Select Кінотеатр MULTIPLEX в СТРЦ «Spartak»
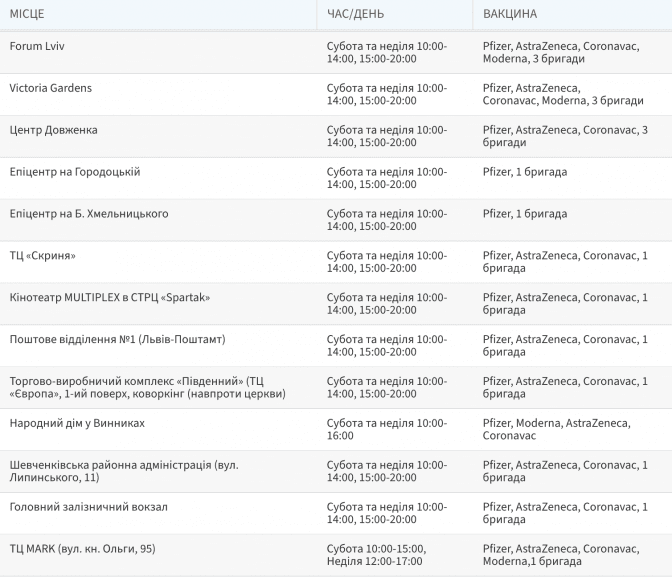Viewport: 672px width, 577px height. tap(110, 298)
